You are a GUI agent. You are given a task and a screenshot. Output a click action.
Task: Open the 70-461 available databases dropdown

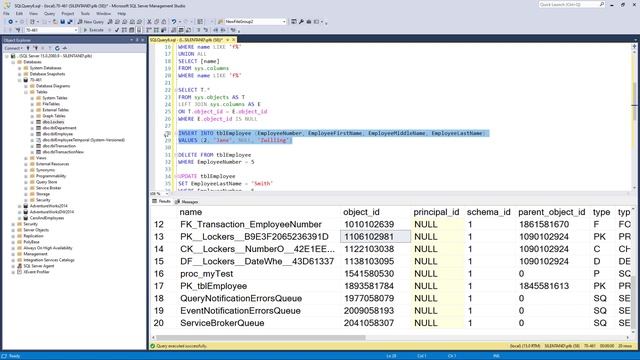(51, 30)
